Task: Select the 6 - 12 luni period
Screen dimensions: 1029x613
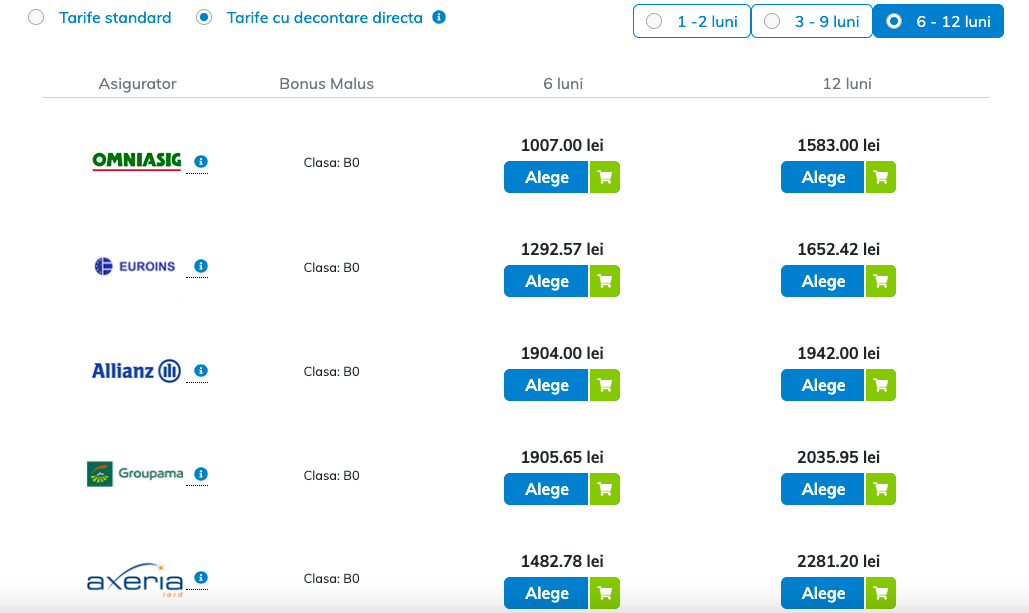Action: tap(938, 21)
